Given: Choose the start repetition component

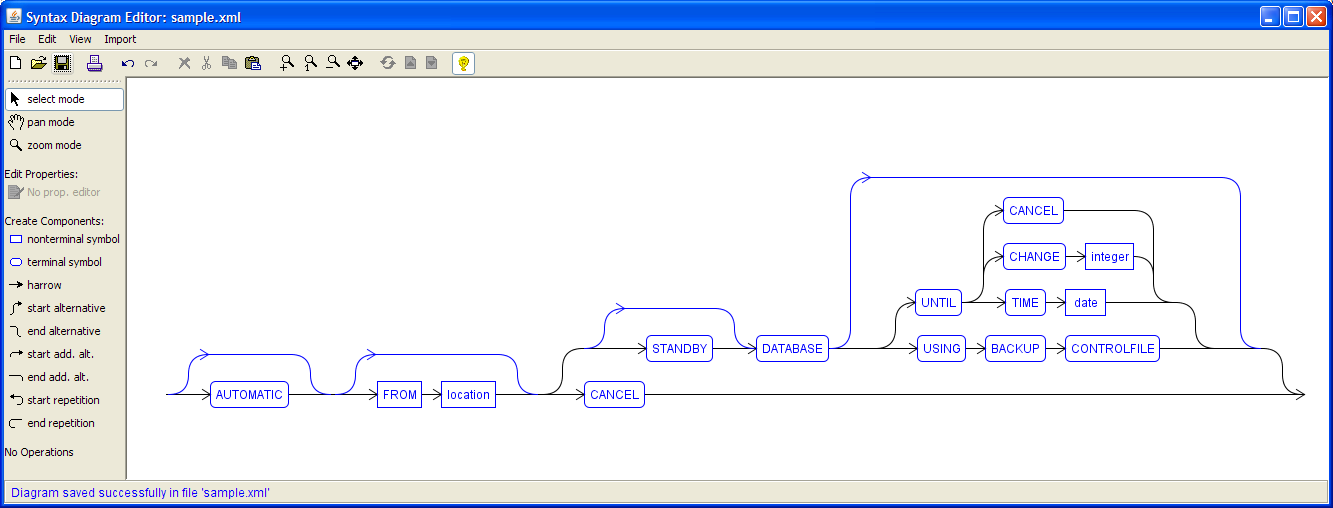Looking at the screenshot, I should [62, 400].
